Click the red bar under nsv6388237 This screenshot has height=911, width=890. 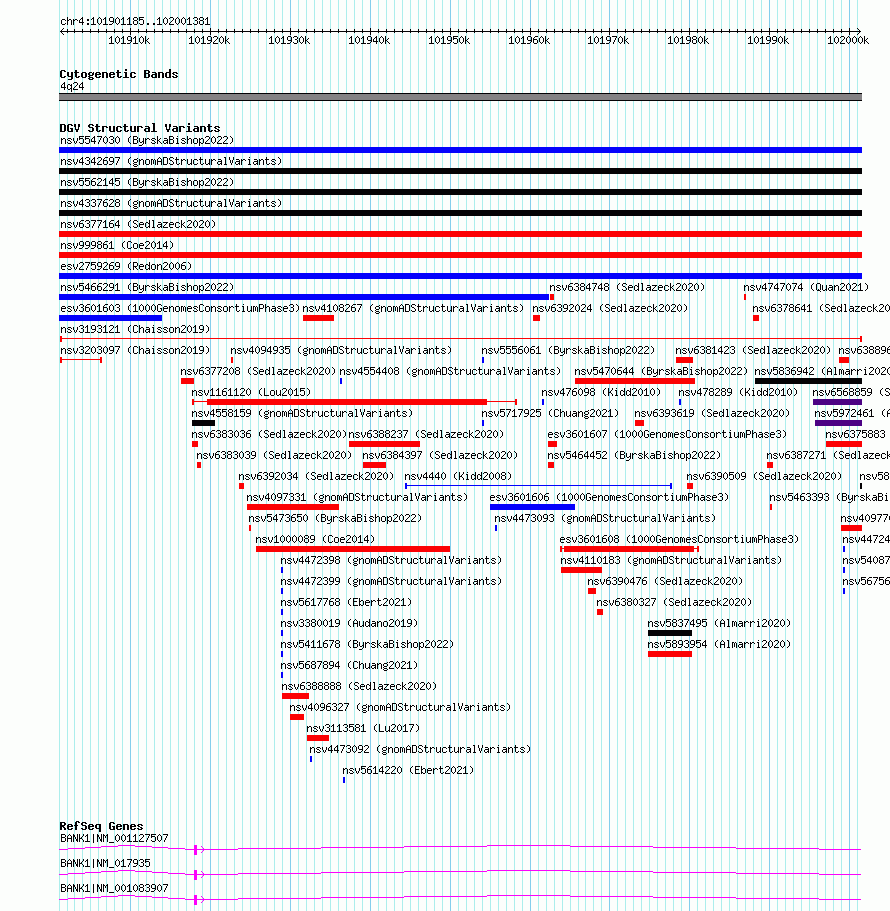(384, 443)
